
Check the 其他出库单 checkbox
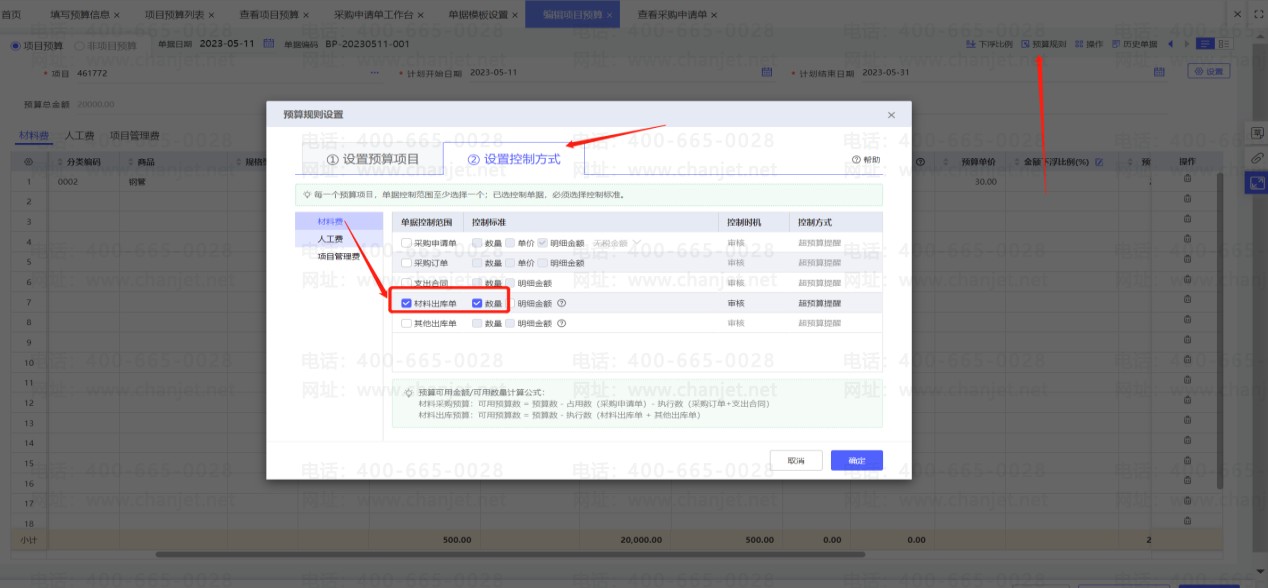click(x=406, y=323)
